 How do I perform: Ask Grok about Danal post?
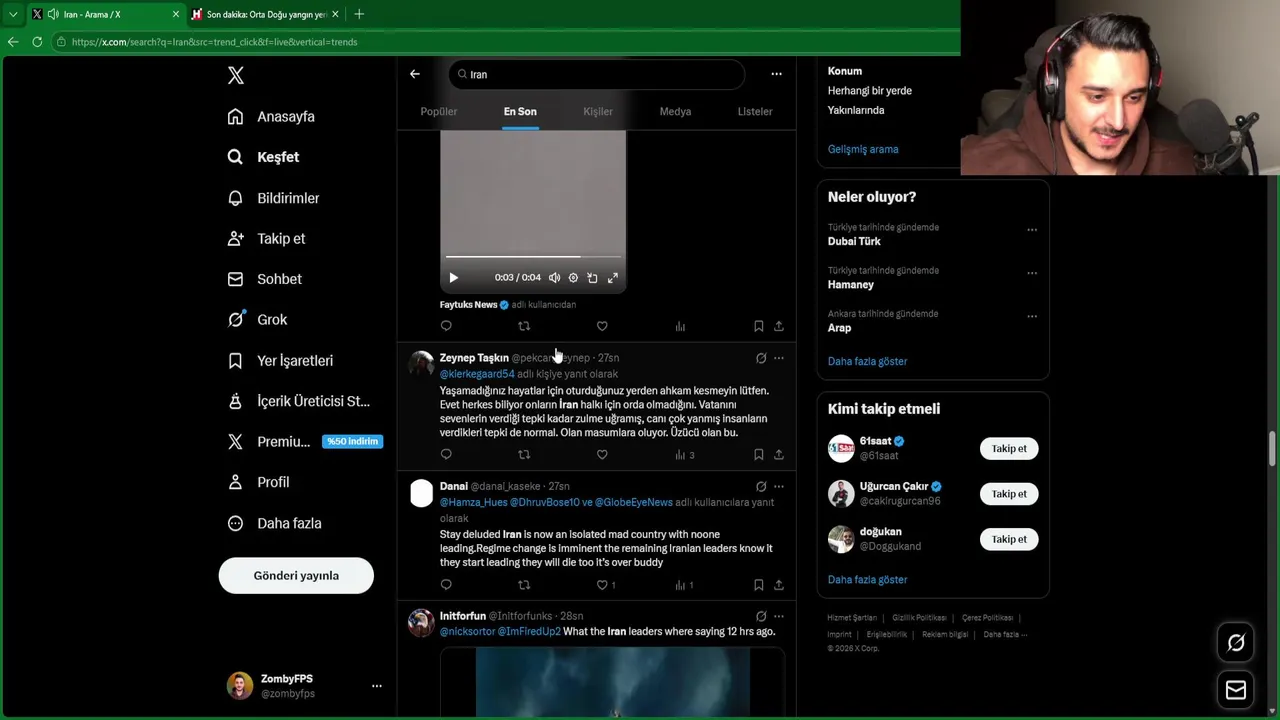pyautogui.click(x=761, y=486)
